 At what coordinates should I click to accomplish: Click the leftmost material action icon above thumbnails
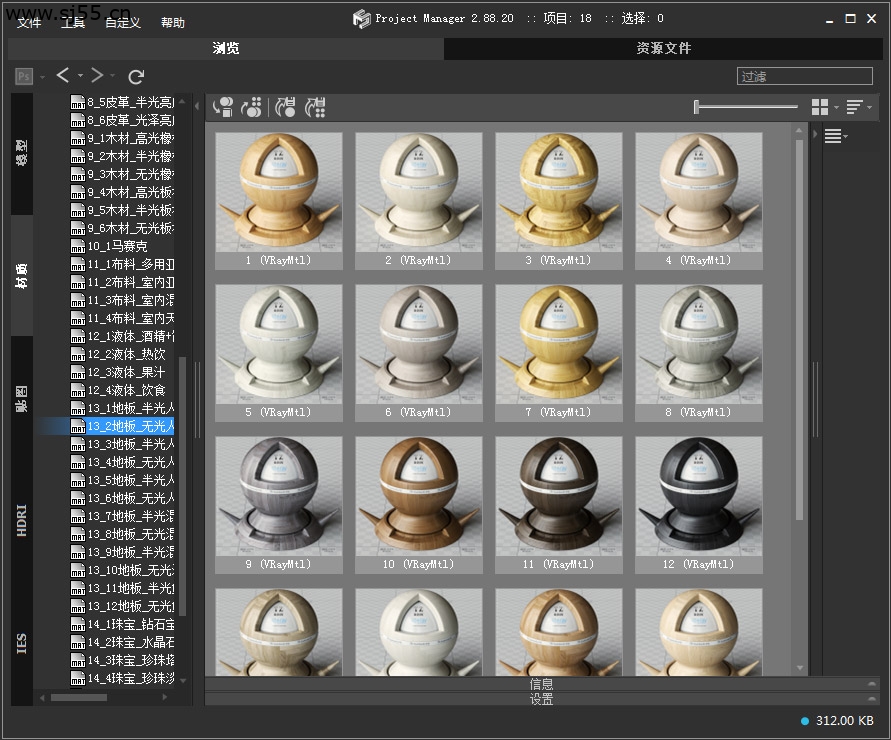(x=224, y=107)
